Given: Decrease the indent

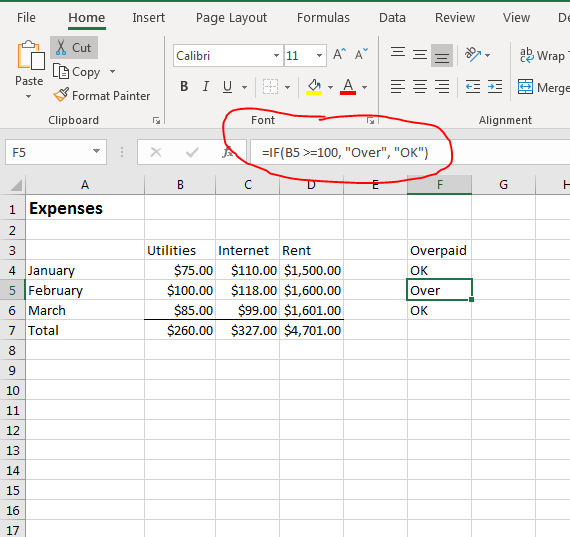Looking at the screenshot, I should 473,87.
